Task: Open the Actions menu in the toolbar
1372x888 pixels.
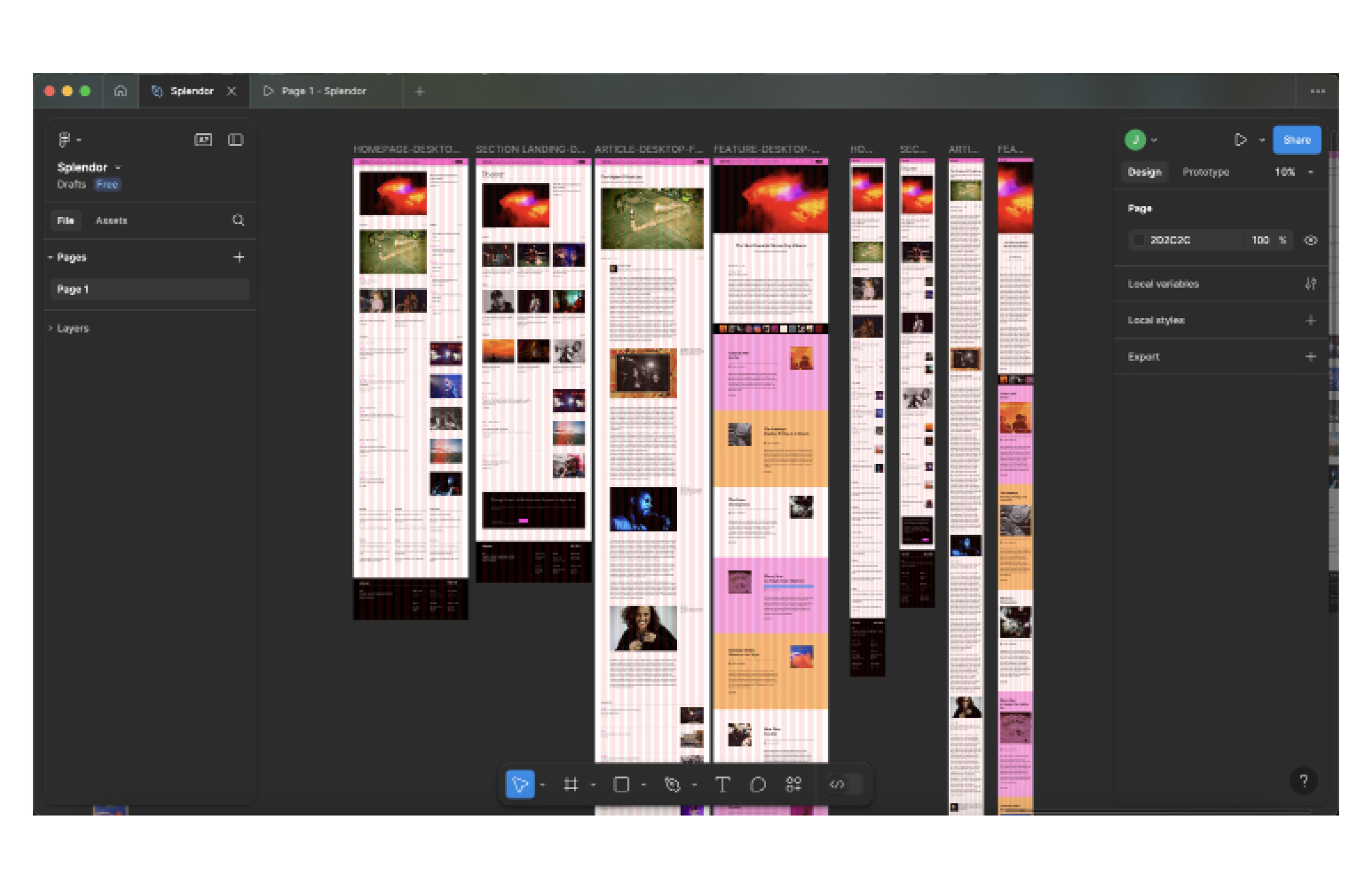Action: point(793,785)
